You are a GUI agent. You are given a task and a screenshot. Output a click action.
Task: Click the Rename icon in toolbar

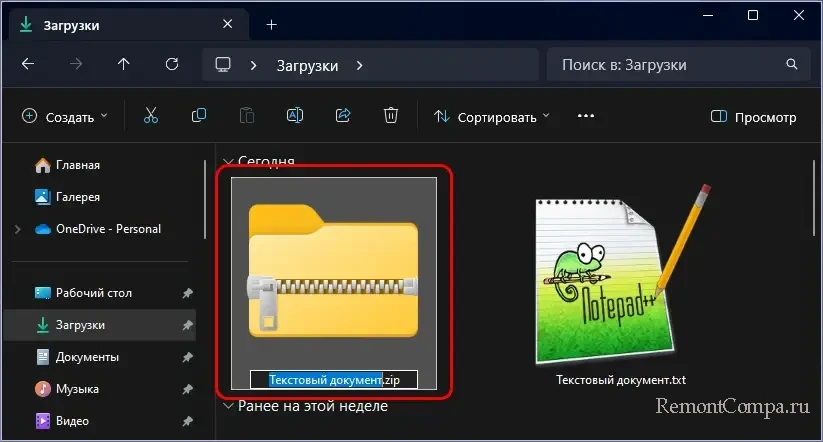[295, 116]
